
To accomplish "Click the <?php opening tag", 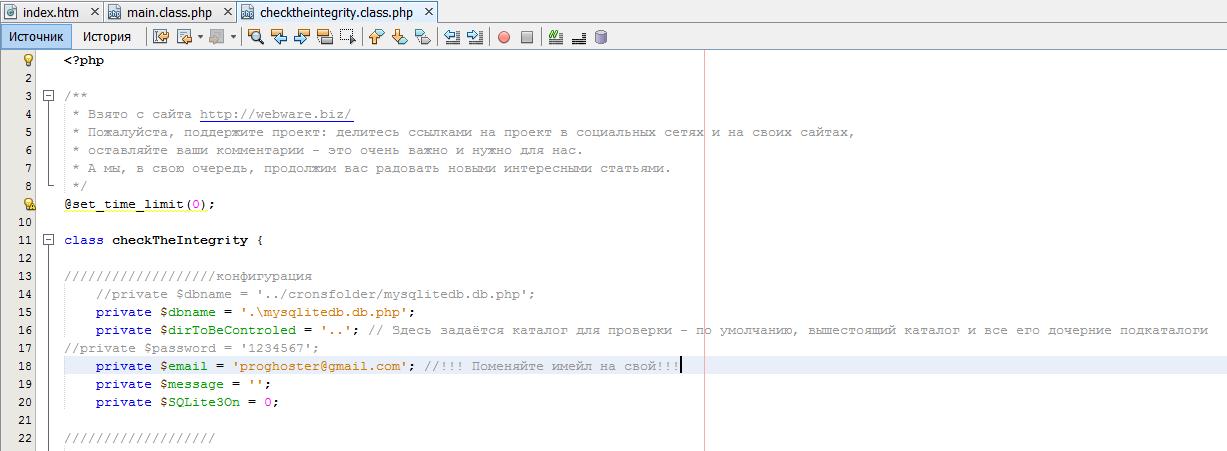I will (84, 60).
